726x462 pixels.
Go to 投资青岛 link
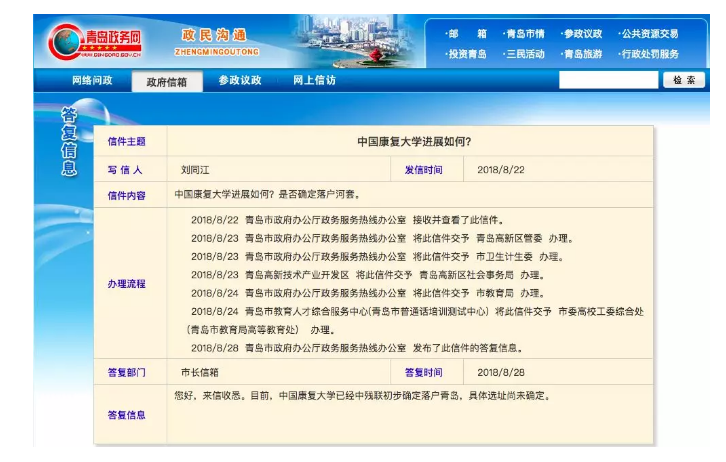[467, 54]
